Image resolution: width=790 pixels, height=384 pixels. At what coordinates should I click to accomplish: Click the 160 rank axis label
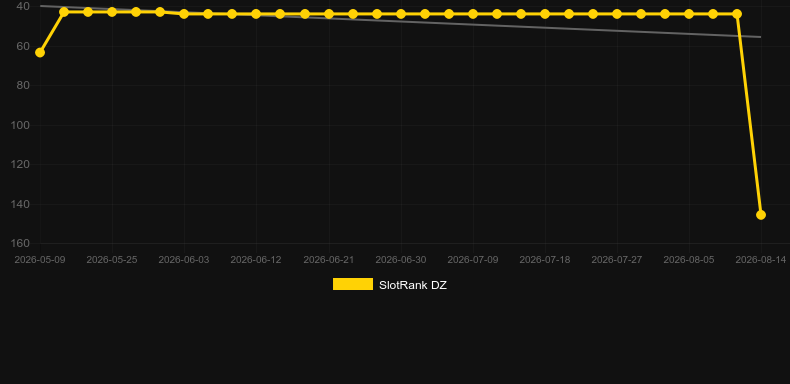[21, 243]
